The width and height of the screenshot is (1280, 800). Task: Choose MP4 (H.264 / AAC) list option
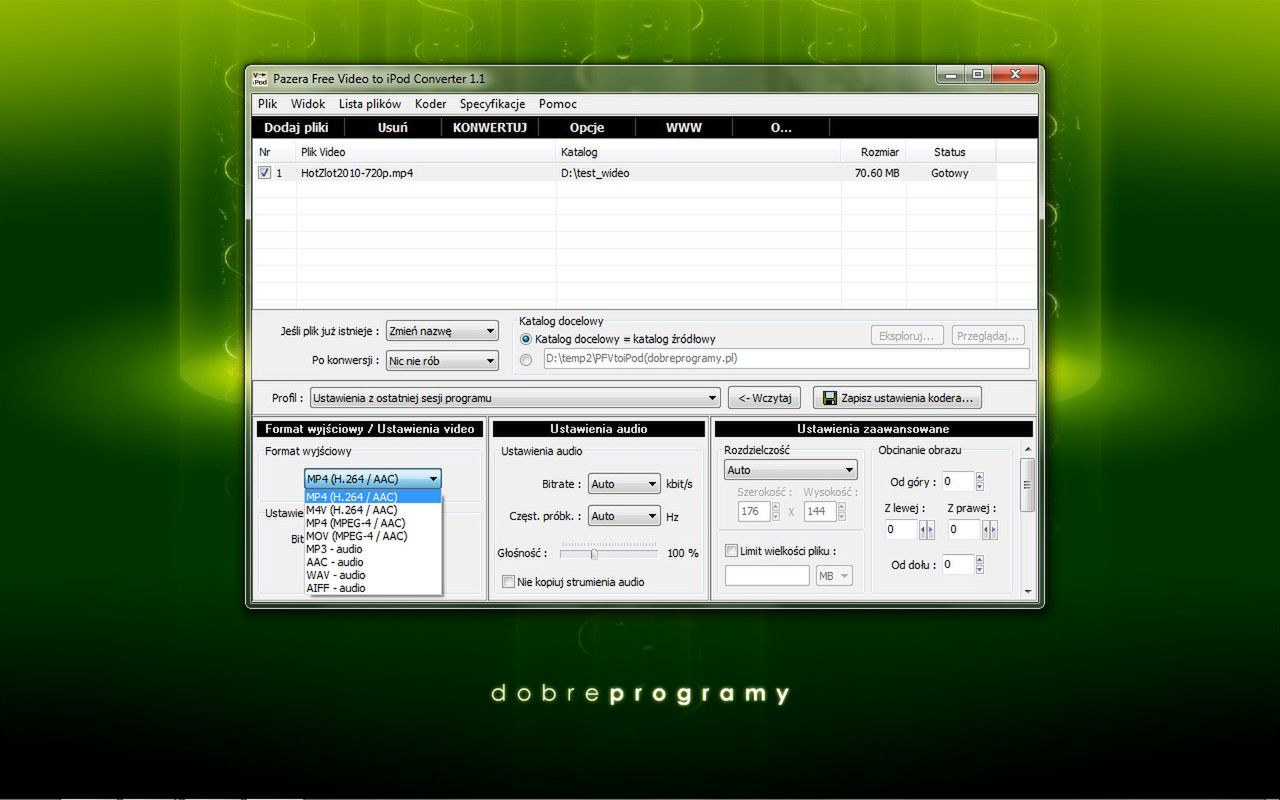pyautogui.click(x=372, y=497)
